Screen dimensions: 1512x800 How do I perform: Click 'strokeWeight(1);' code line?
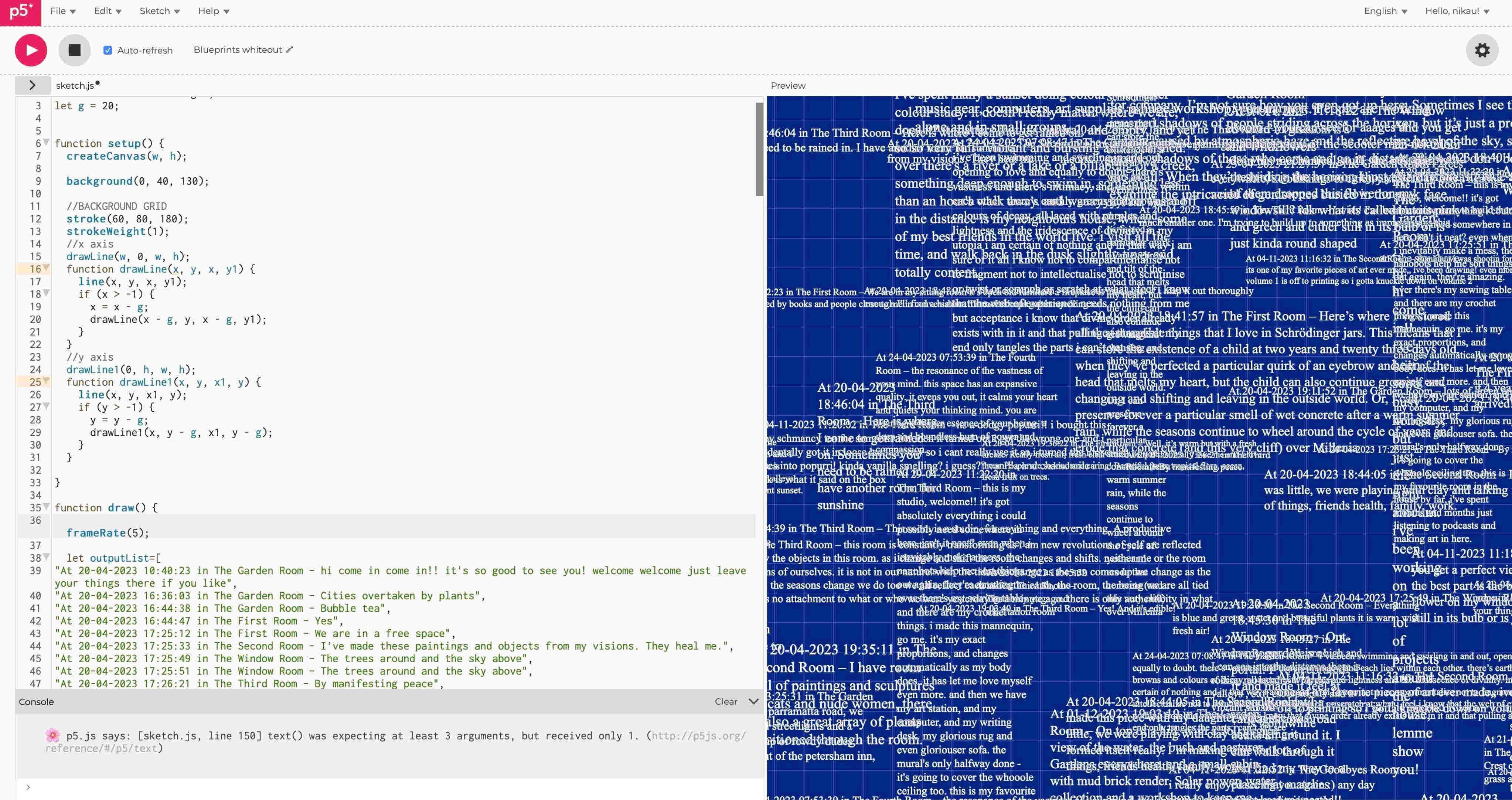point(118,231)
